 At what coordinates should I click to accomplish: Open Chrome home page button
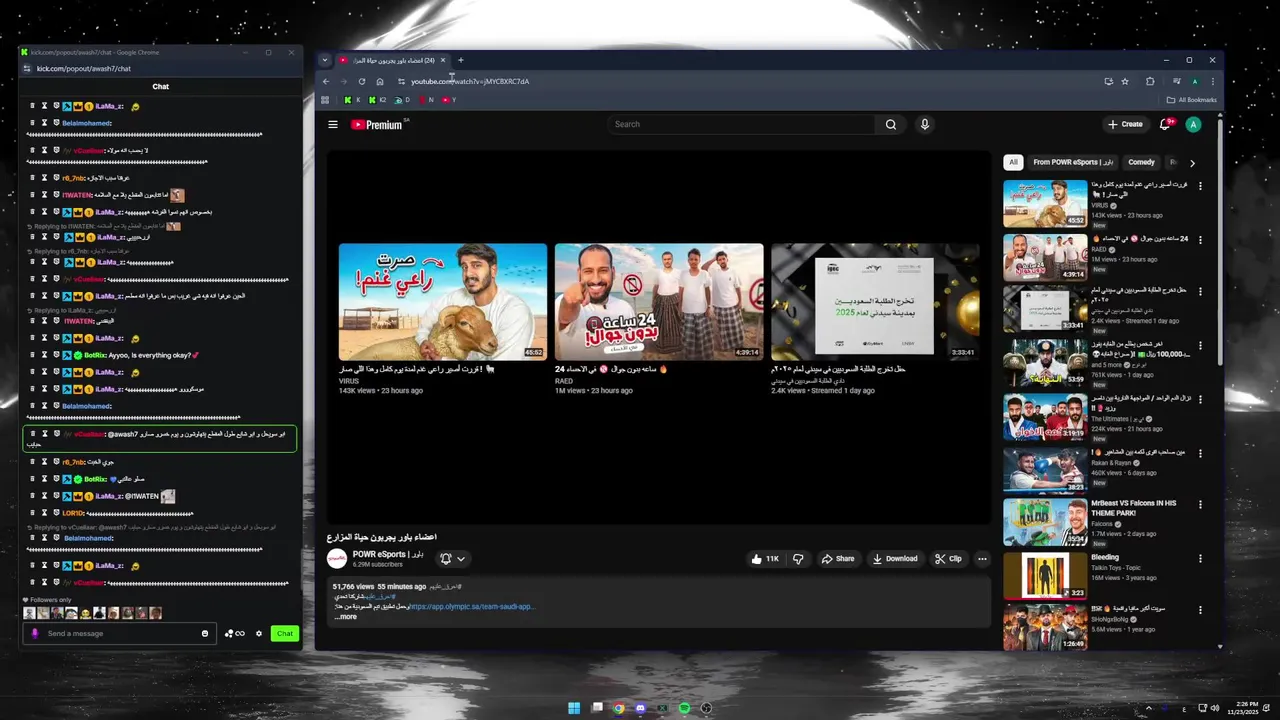[x=380, y=81]
